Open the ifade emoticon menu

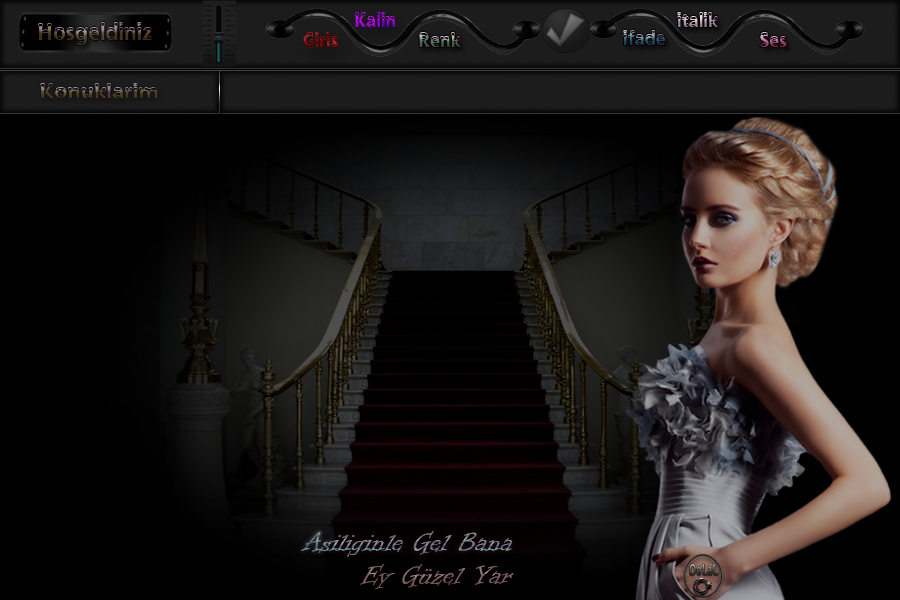pyautogui.click(x=644, y=39)
